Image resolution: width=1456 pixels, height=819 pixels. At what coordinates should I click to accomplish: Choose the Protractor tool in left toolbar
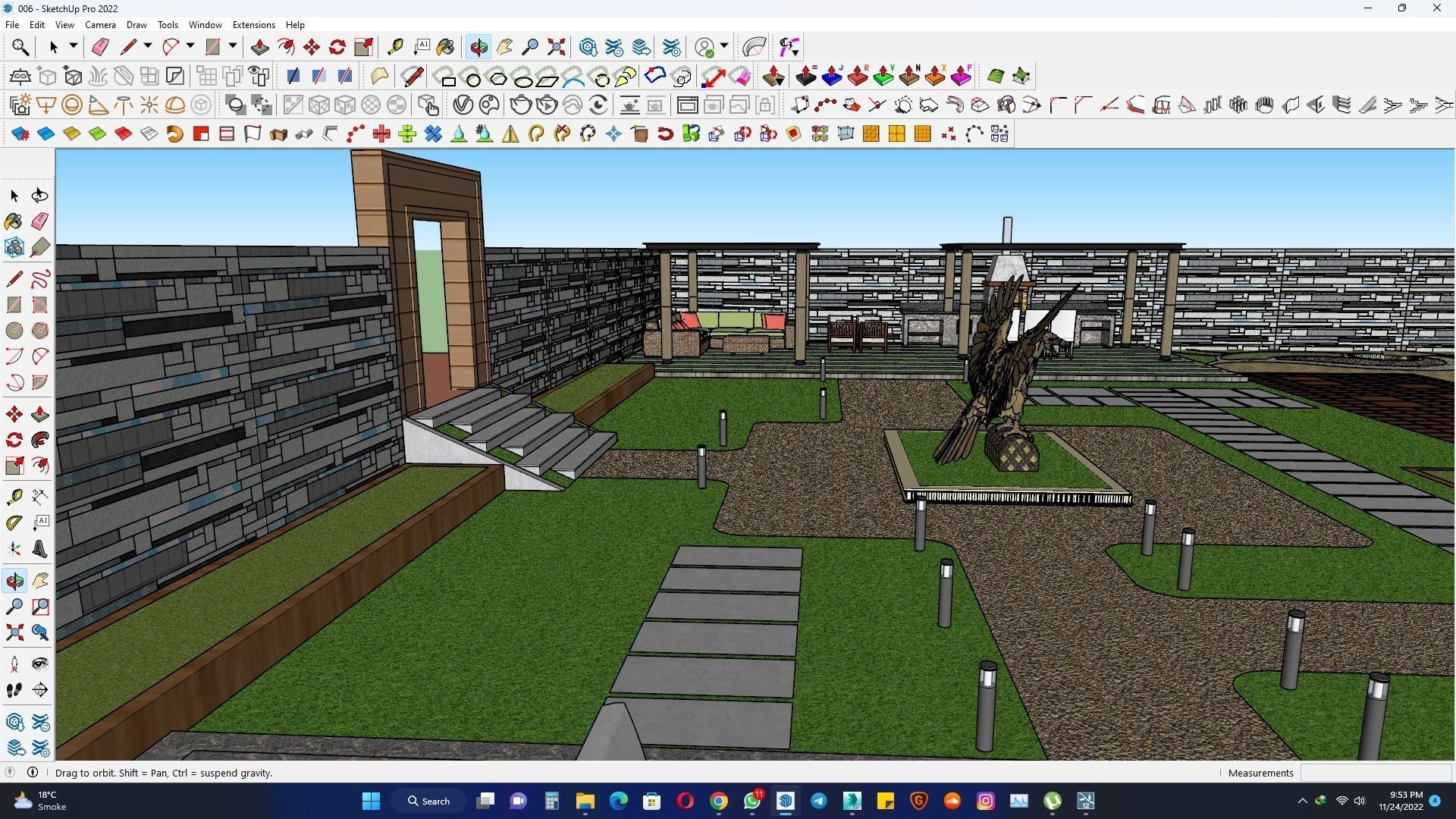(x=14, y=522)
